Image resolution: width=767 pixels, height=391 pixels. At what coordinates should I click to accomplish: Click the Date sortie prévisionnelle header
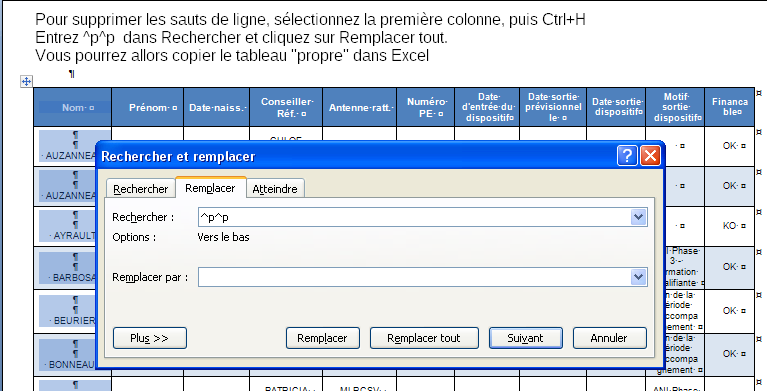pos(553,107)
